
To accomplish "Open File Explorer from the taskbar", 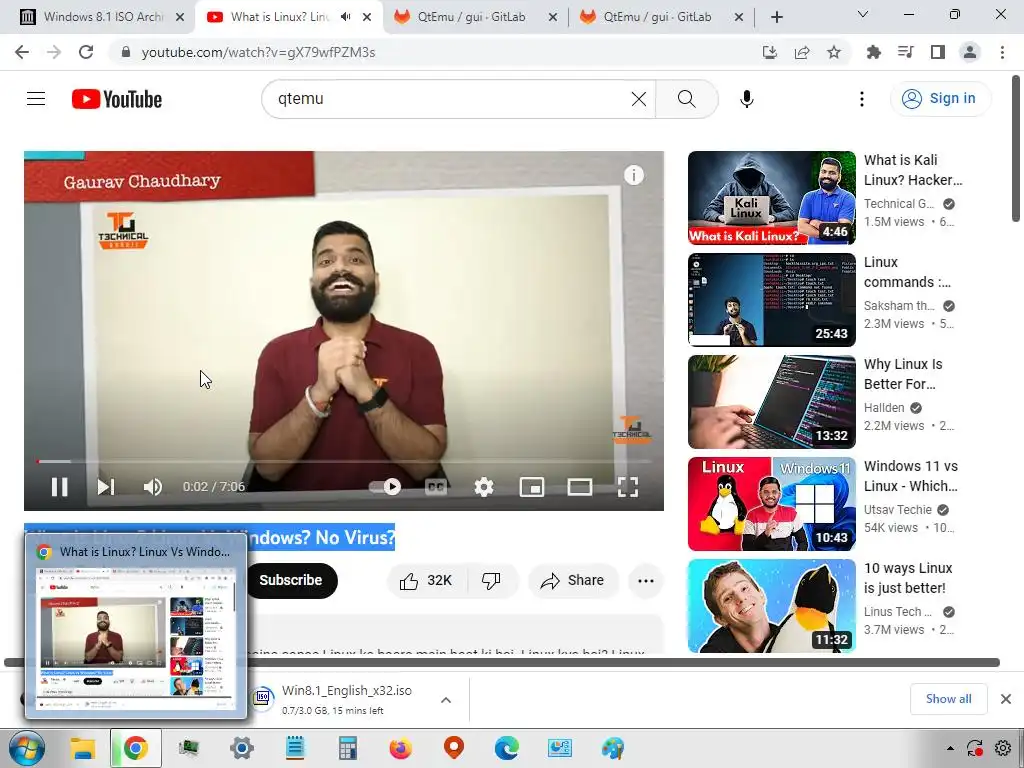I will [x=83, y=748].
